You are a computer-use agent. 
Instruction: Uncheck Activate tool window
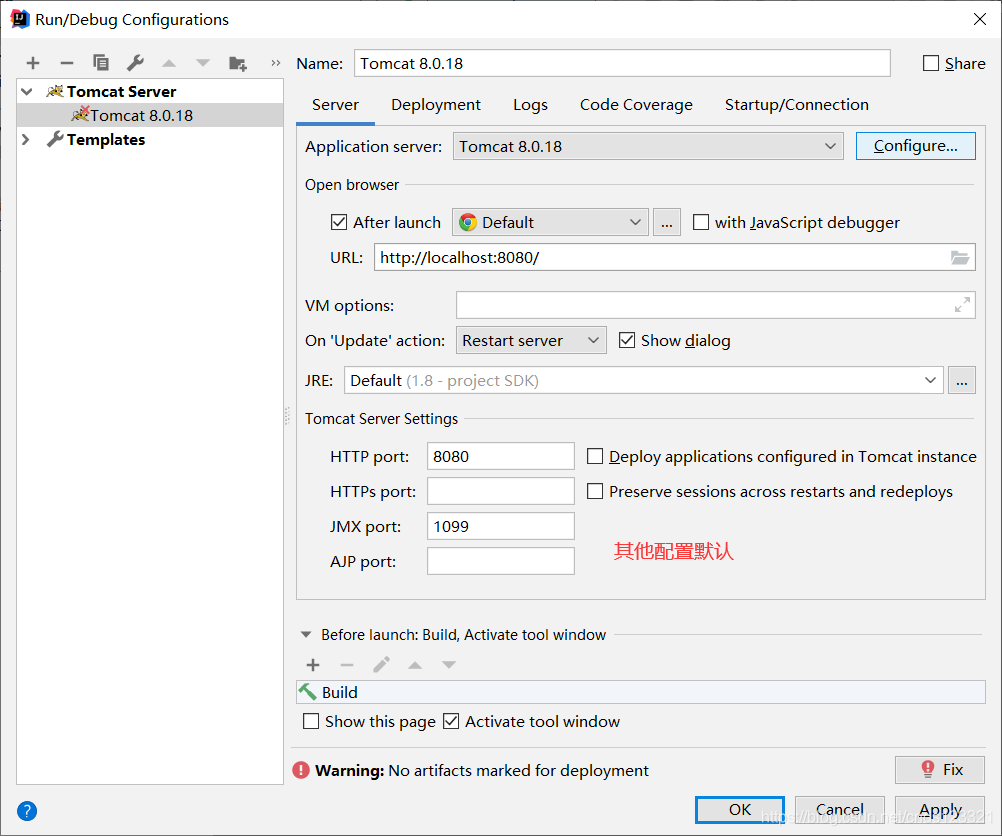[451, 722]
